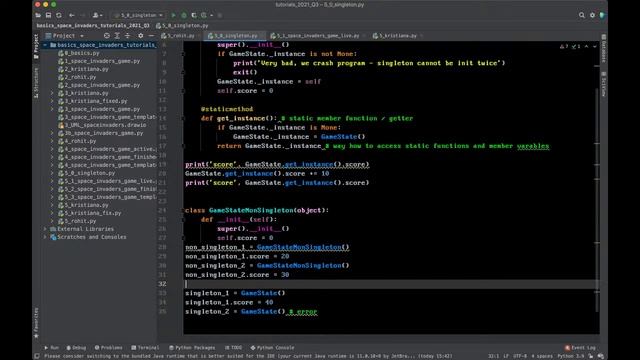Click the 32:1 cursor position in the status bar
640x360 pixels.
coord(493,356)
